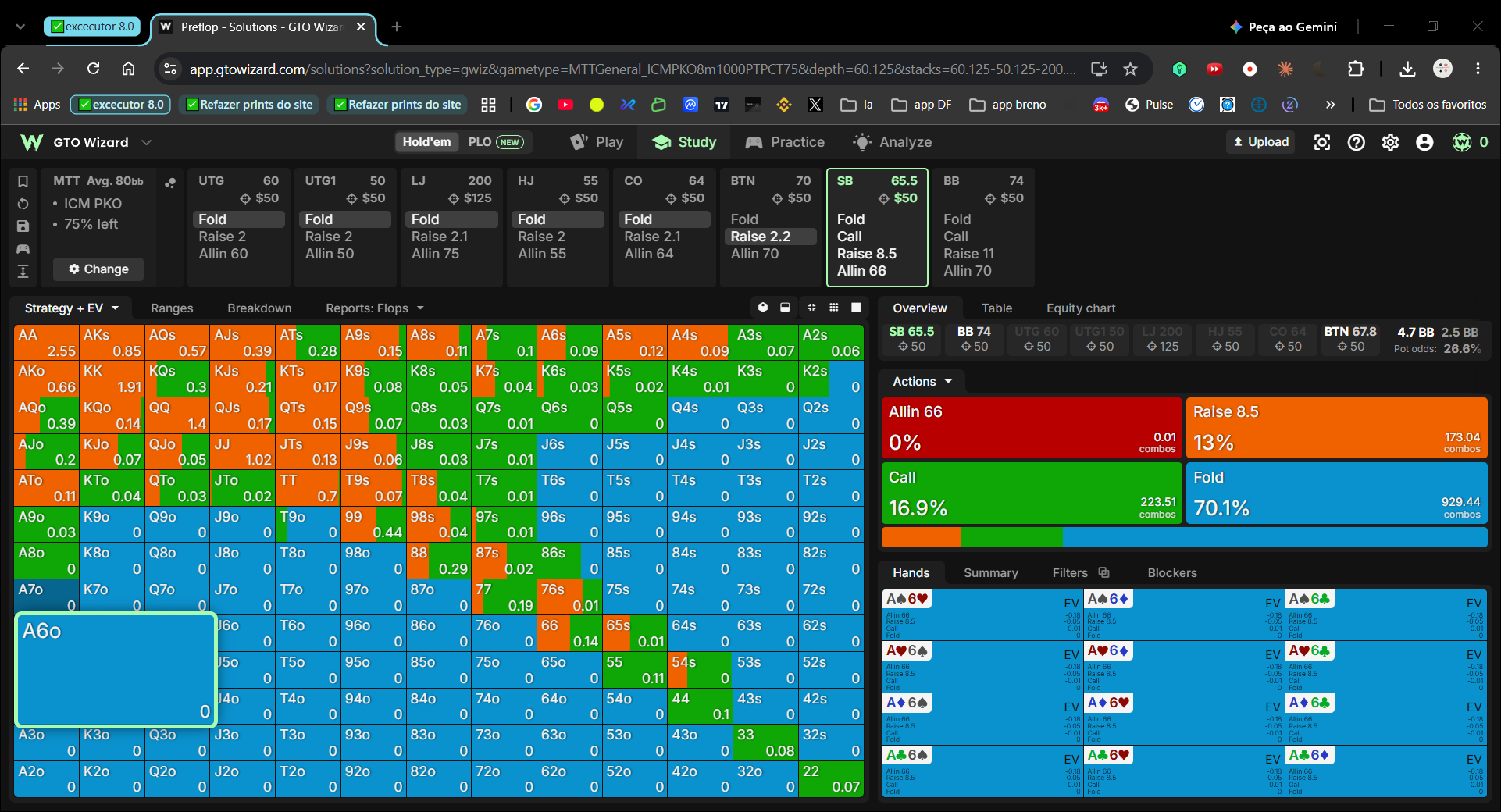Click the expand-height icon in left sidebar
The image size is (1501, 812).
(23, 271)
